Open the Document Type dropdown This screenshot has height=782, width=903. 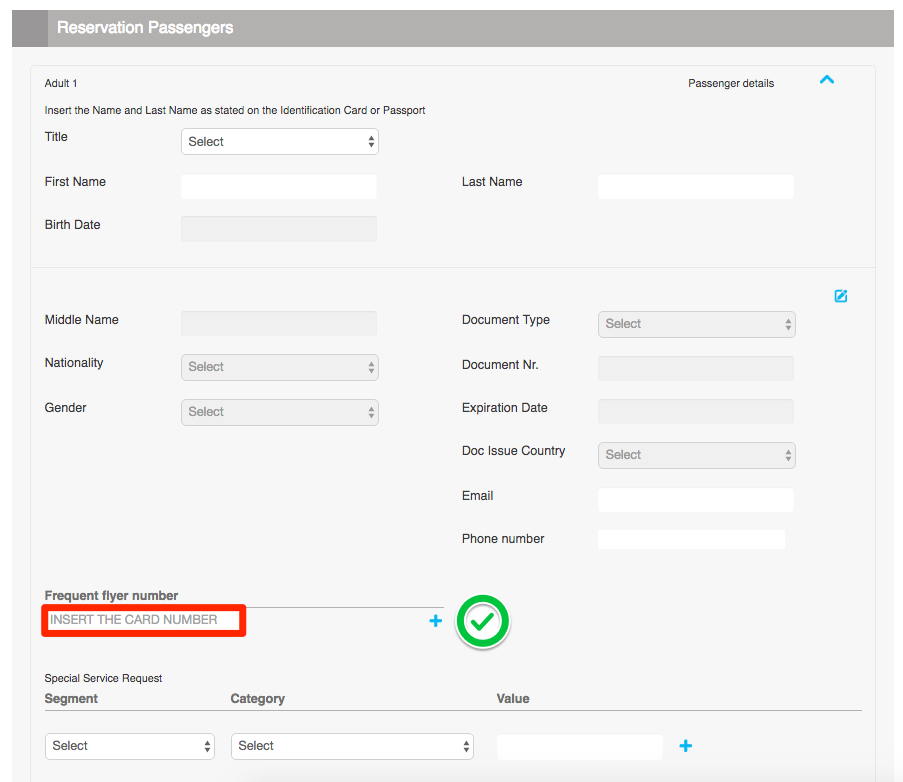pos(696,324)
